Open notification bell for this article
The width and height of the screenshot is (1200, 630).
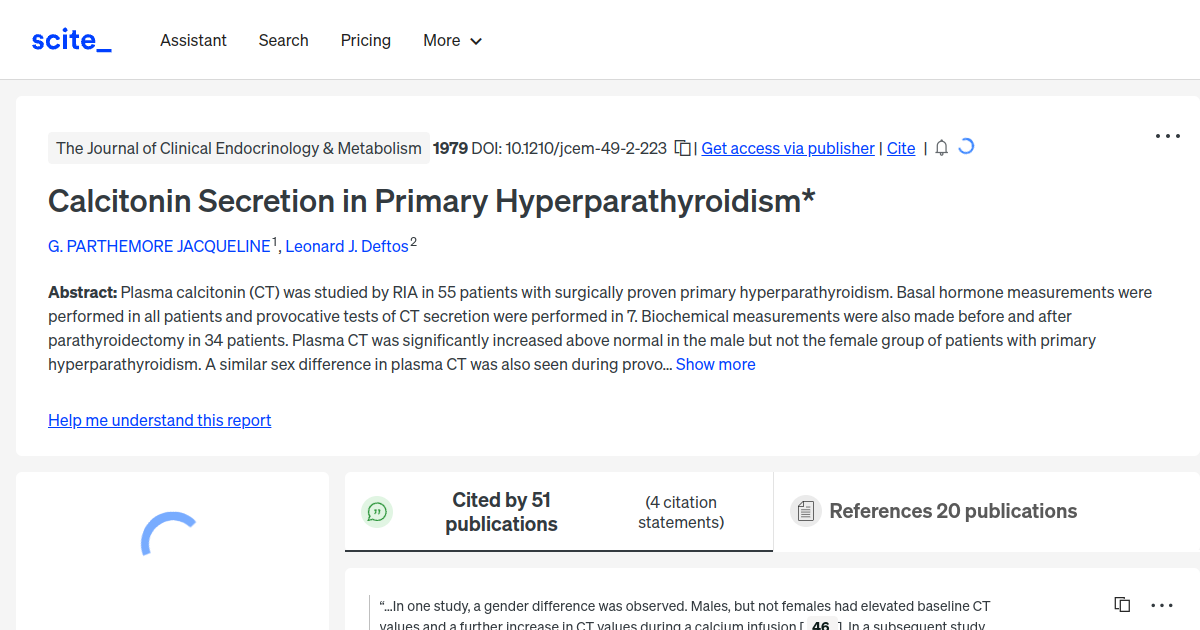coord(940,147)
